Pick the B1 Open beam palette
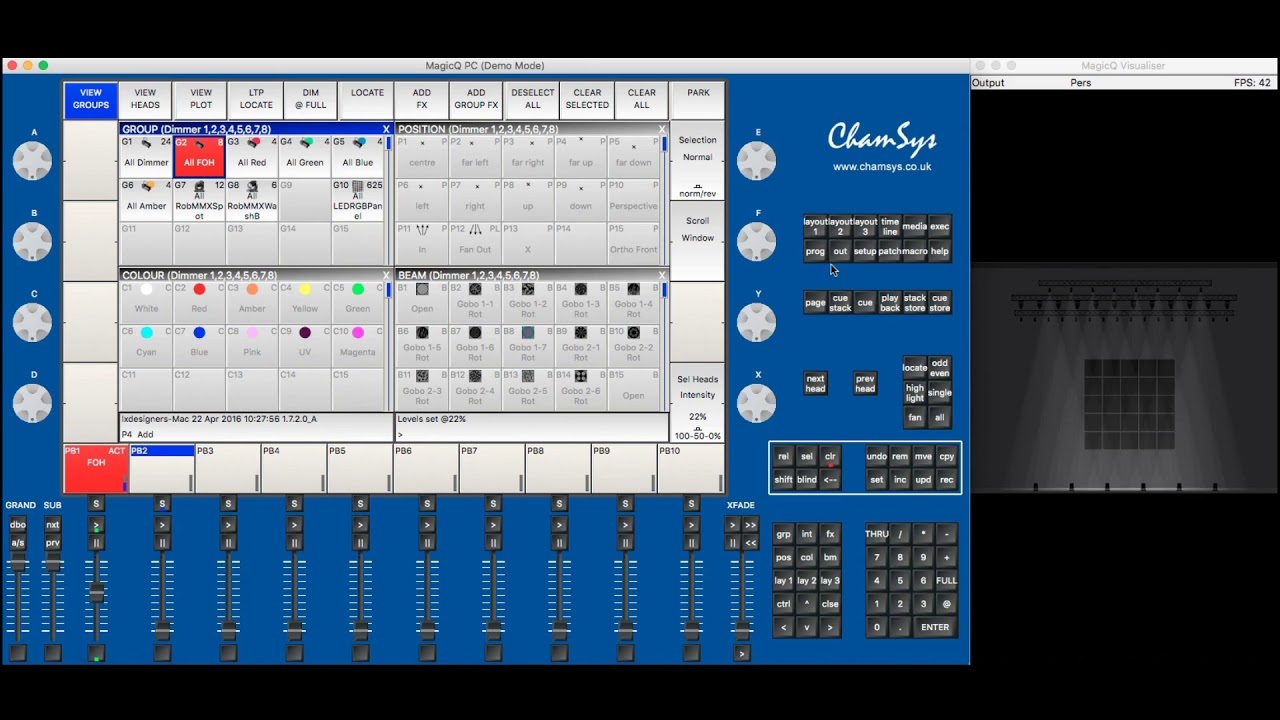The height and width of the screenshot is (720, 1280). pos(422,302)
